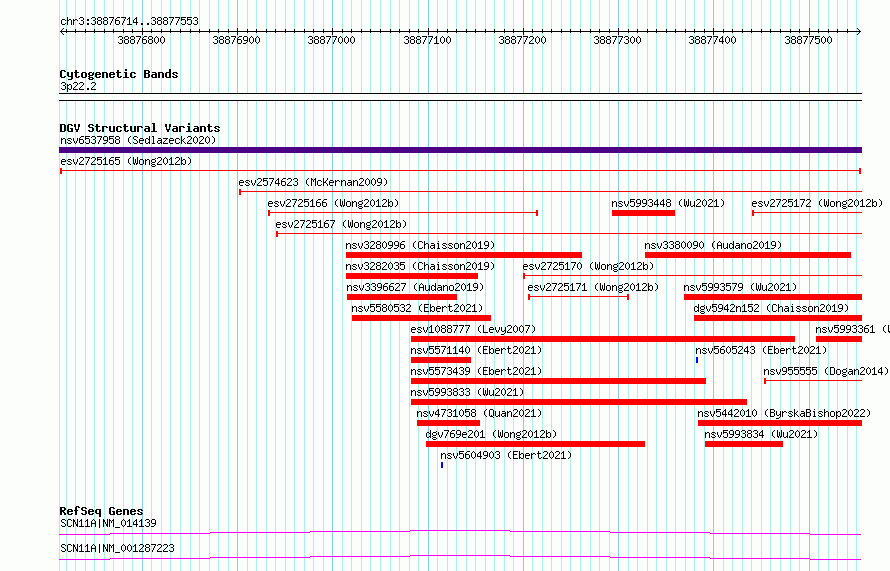
Task: Click the small blue nsv5604903 marker
Action: click(442, 465)
